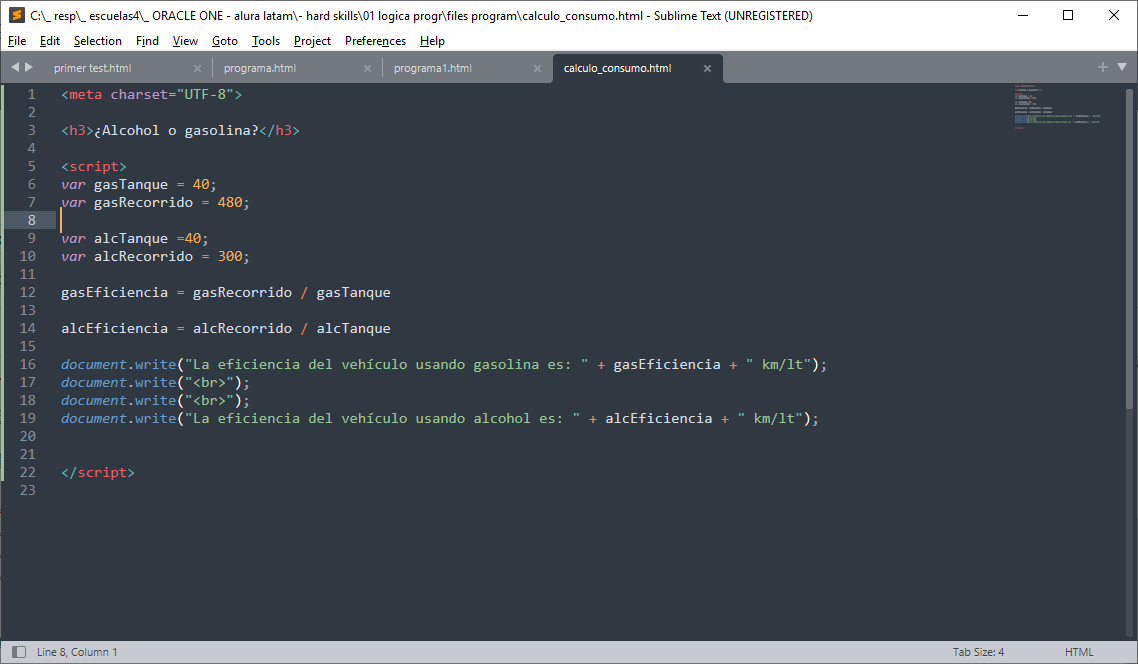Open the Help menu
This screenshot has width=1138, height=664.
tap(432, 41)
